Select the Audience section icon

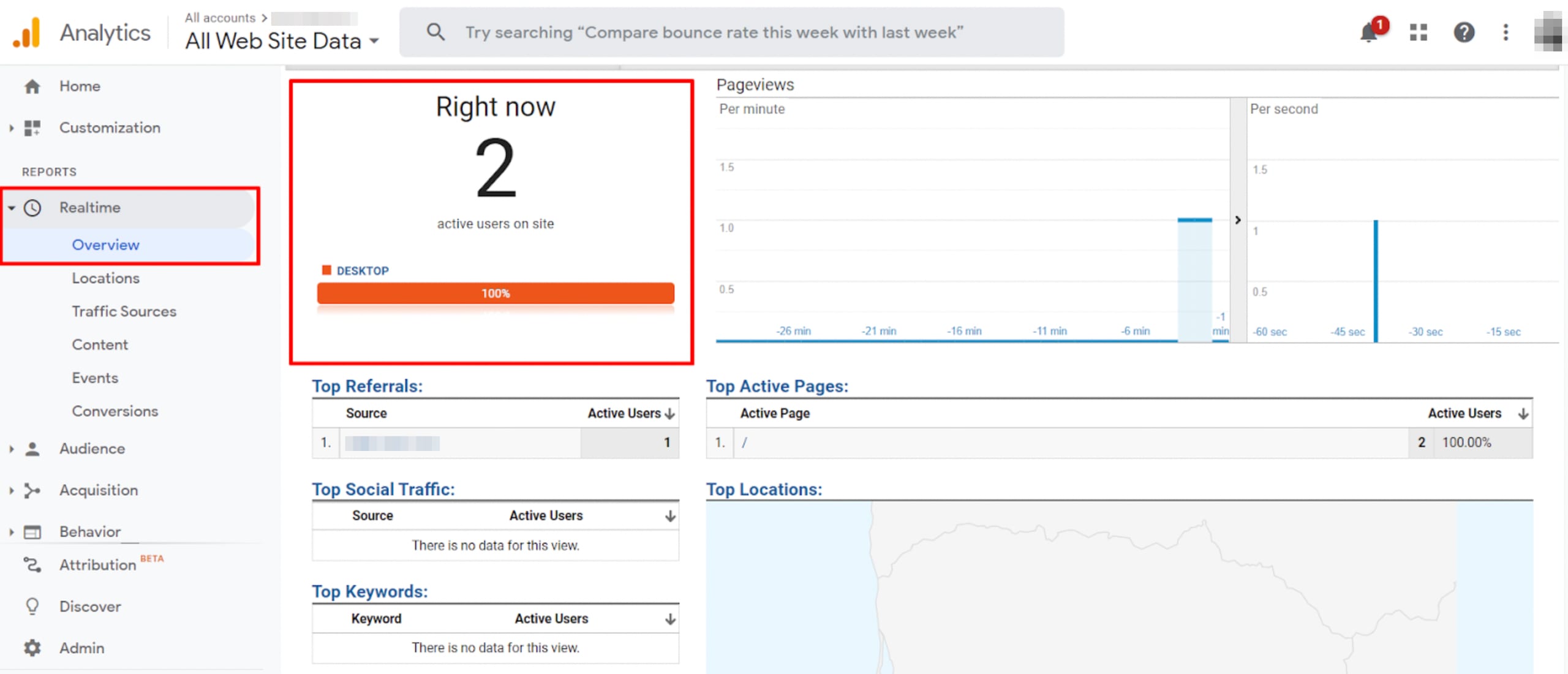[x=32, y=448]
